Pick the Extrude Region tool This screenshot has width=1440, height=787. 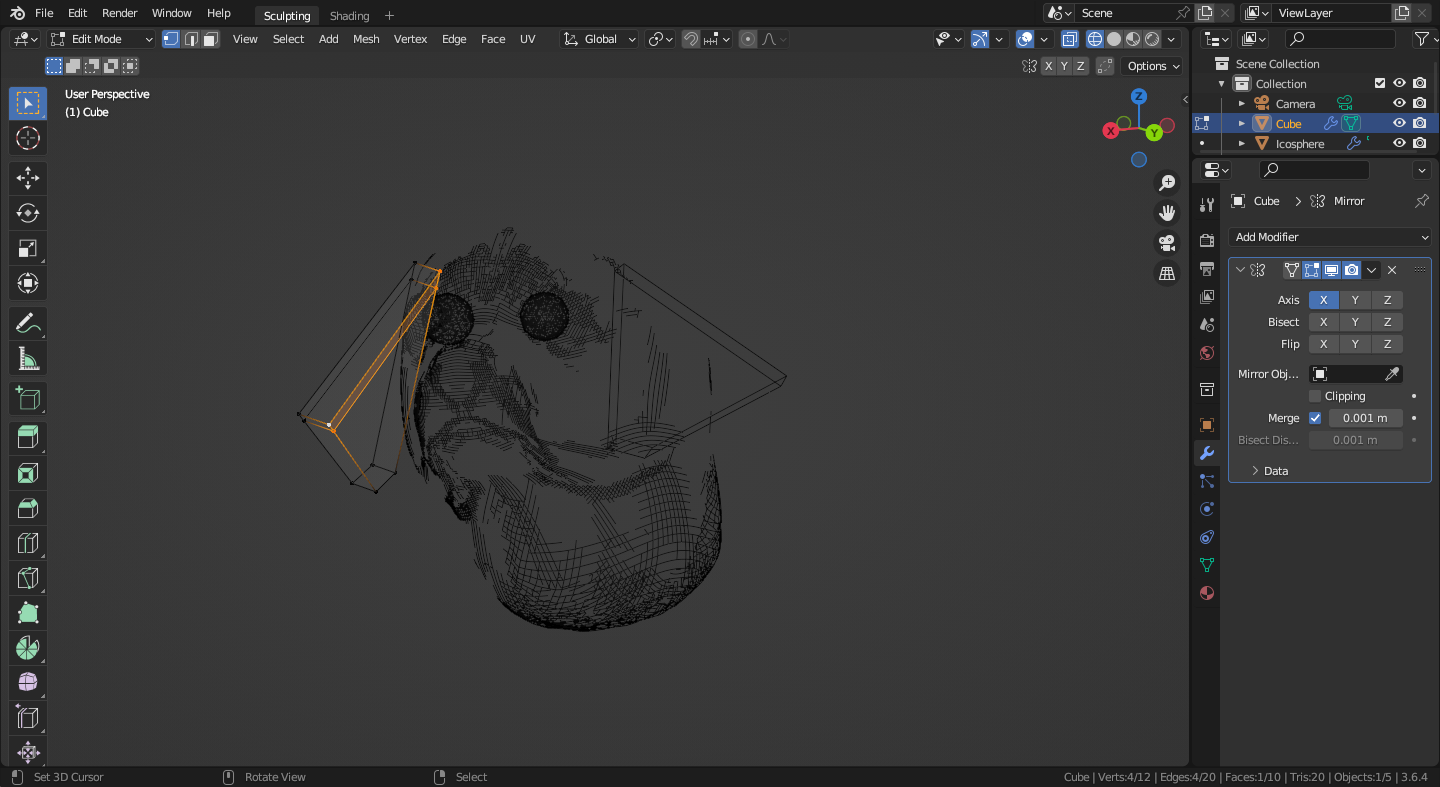(28, 437)
